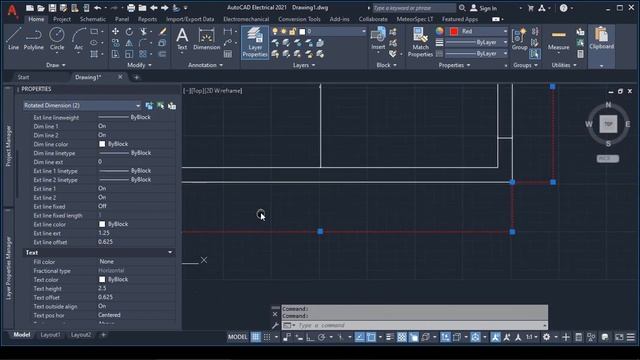Click the Dim line color ByBlock swatch
The width and height of the screenshot is (640, 360).
(102, 144)
